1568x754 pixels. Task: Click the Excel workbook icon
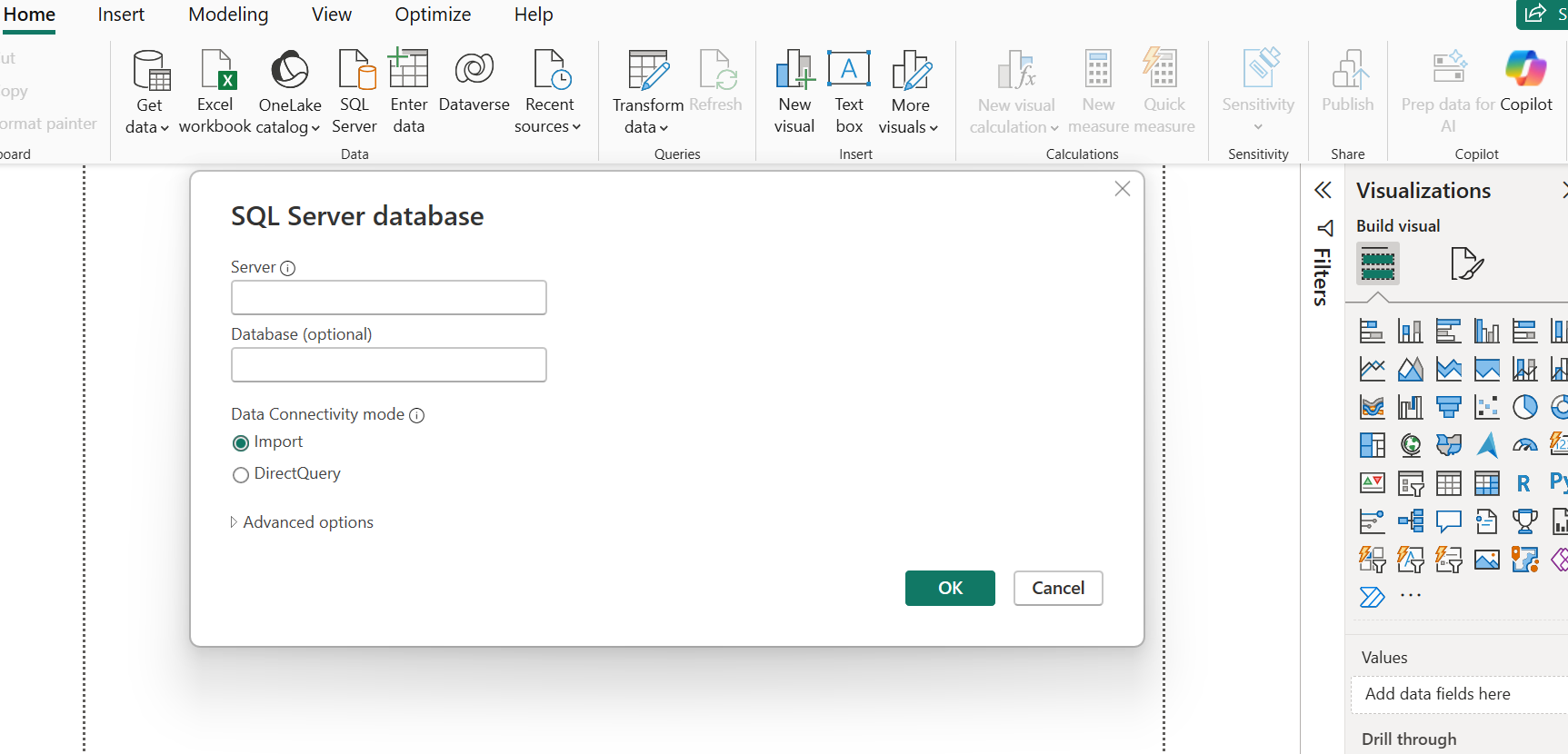coord(215,71)
